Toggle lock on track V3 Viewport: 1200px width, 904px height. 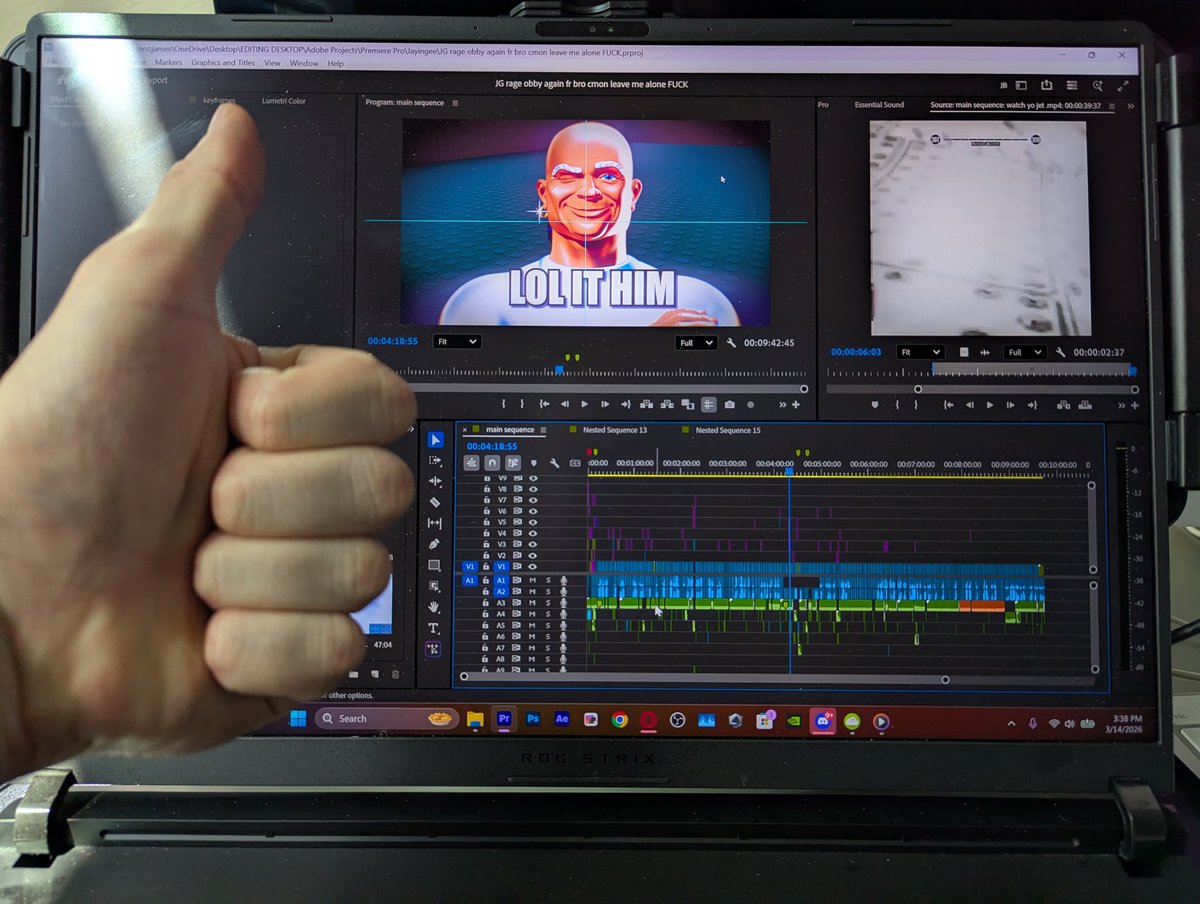[488, 544]
